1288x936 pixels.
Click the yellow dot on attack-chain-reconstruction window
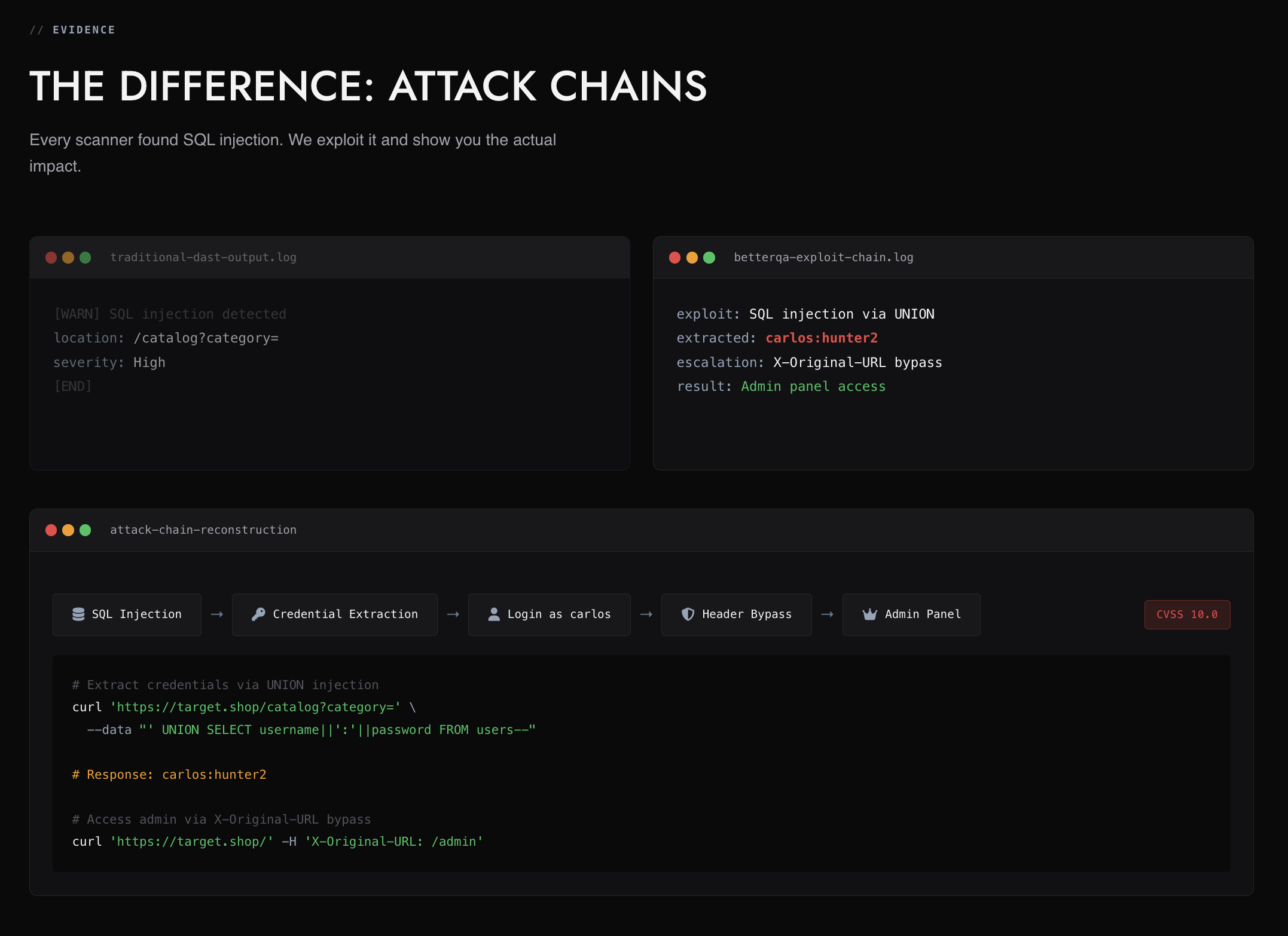pyautogui.click(x=68, y=530)
